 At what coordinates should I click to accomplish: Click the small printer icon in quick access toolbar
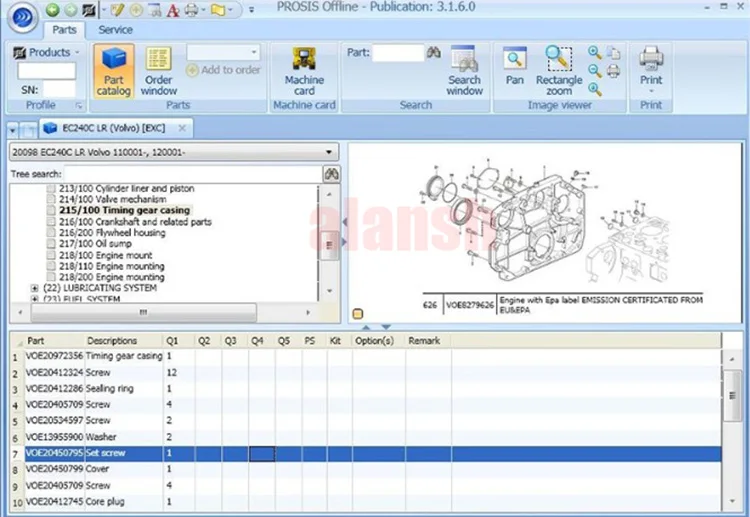(191, 10)
